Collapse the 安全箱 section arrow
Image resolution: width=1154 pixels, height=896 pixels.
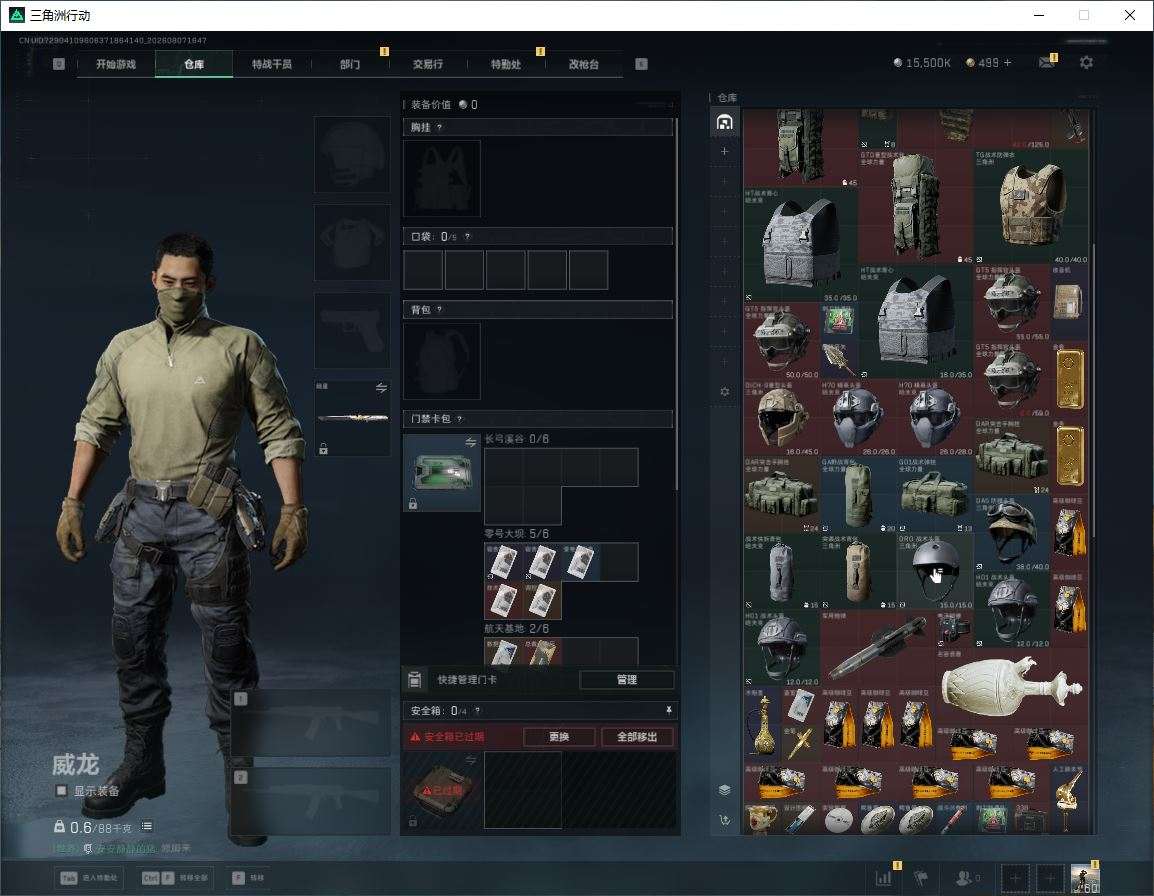[x=668, y=710]
